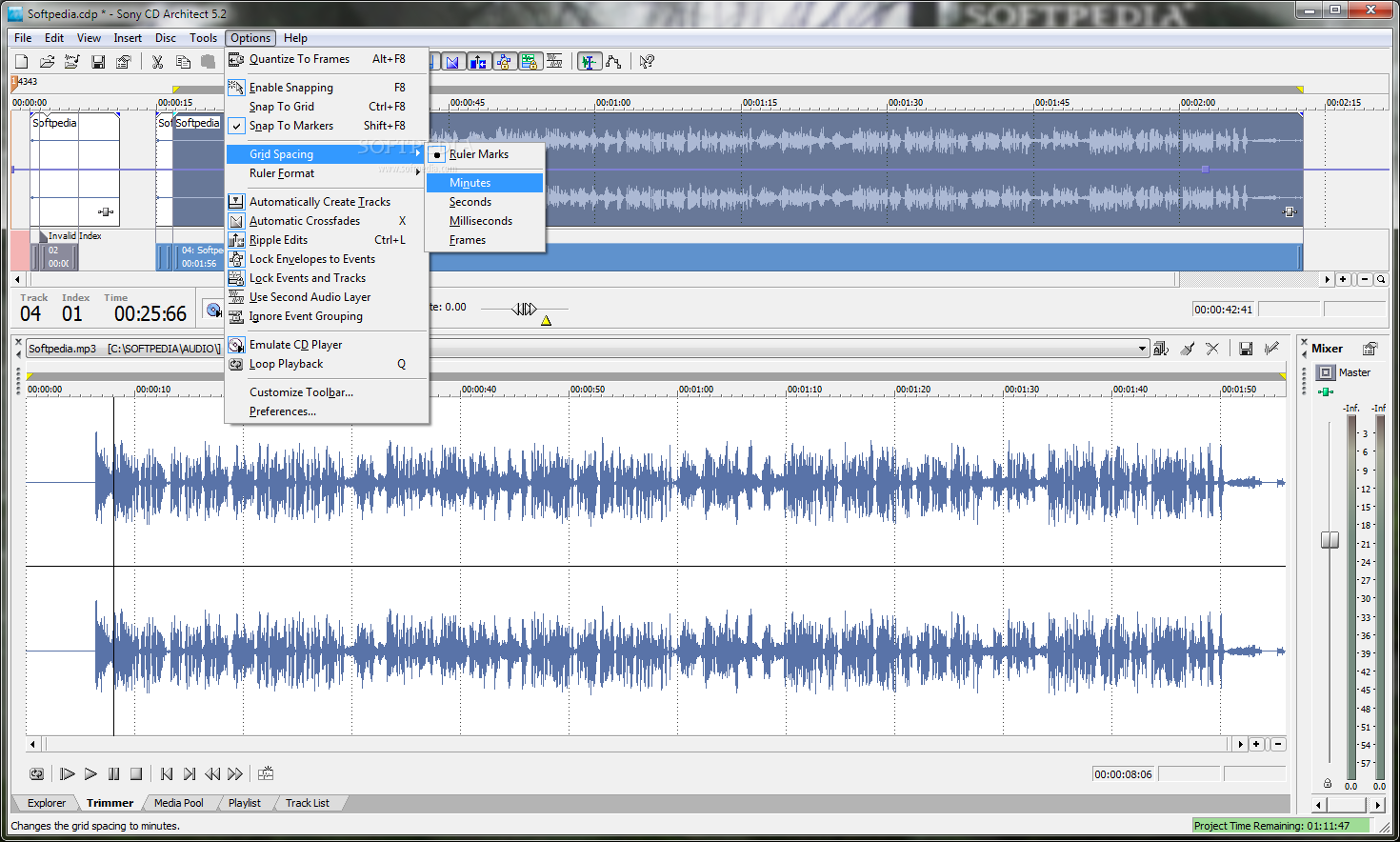
Task: Select Frames grid spacing
Action: pos(485,240)
